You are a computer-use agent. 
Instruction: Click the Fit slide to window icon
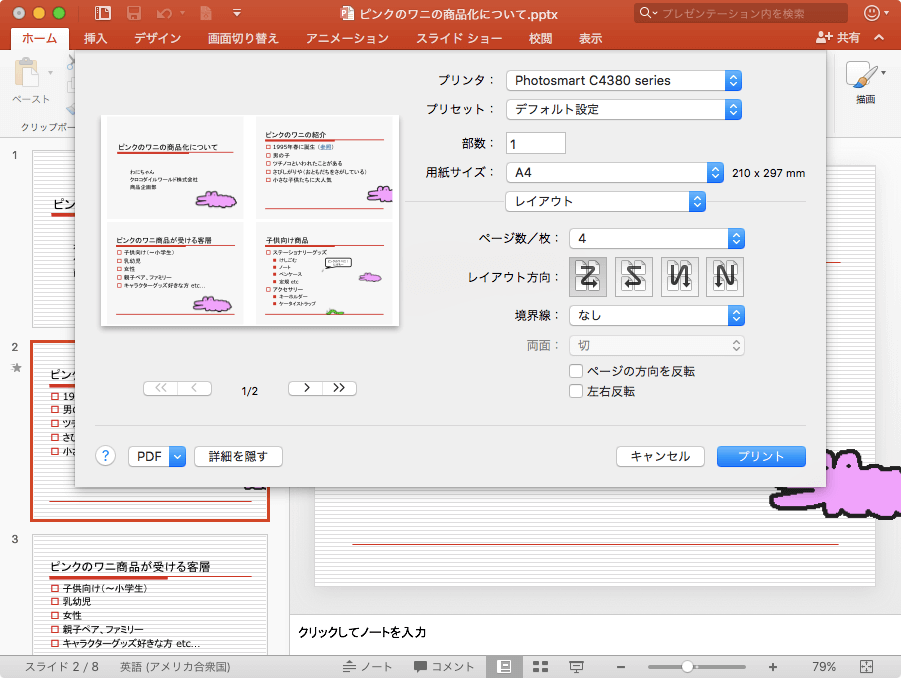tap(867, 667)
